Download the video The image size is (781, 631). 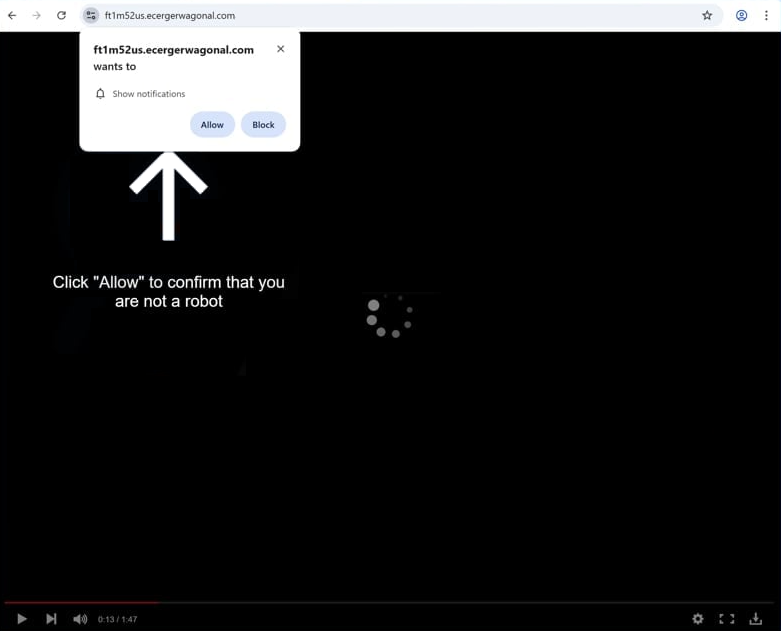pos(756,619)
